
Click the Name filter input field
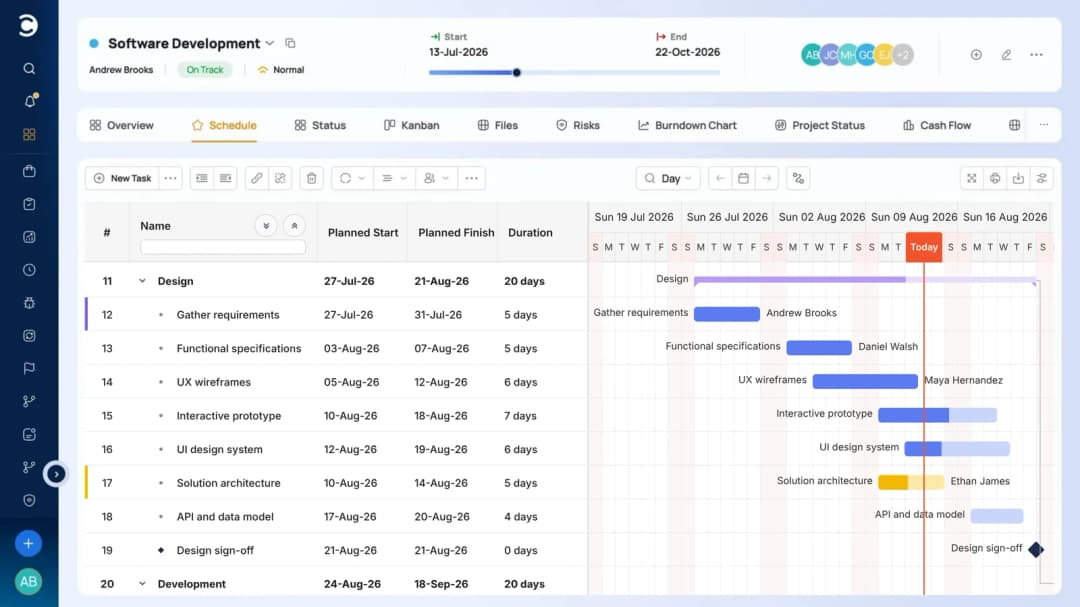click(x=222, y=247)
